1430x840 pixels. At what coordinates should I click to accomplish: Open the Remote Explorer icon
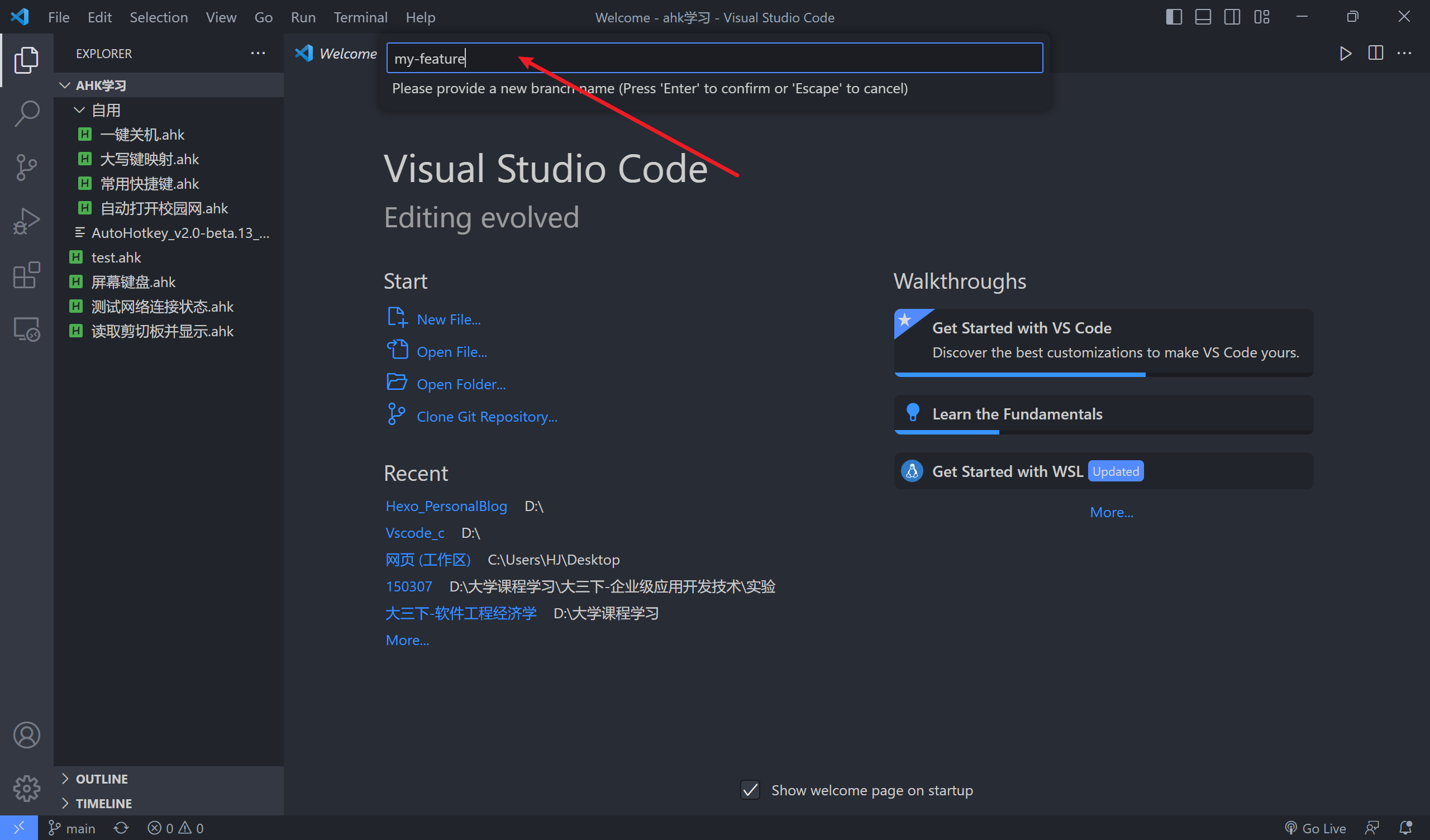click(26, 328)
